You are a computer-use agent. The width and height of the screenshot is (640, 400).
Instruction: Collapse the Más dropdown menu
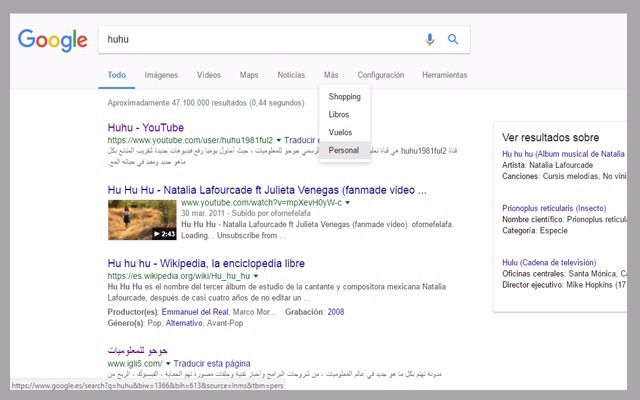[331, 75]
